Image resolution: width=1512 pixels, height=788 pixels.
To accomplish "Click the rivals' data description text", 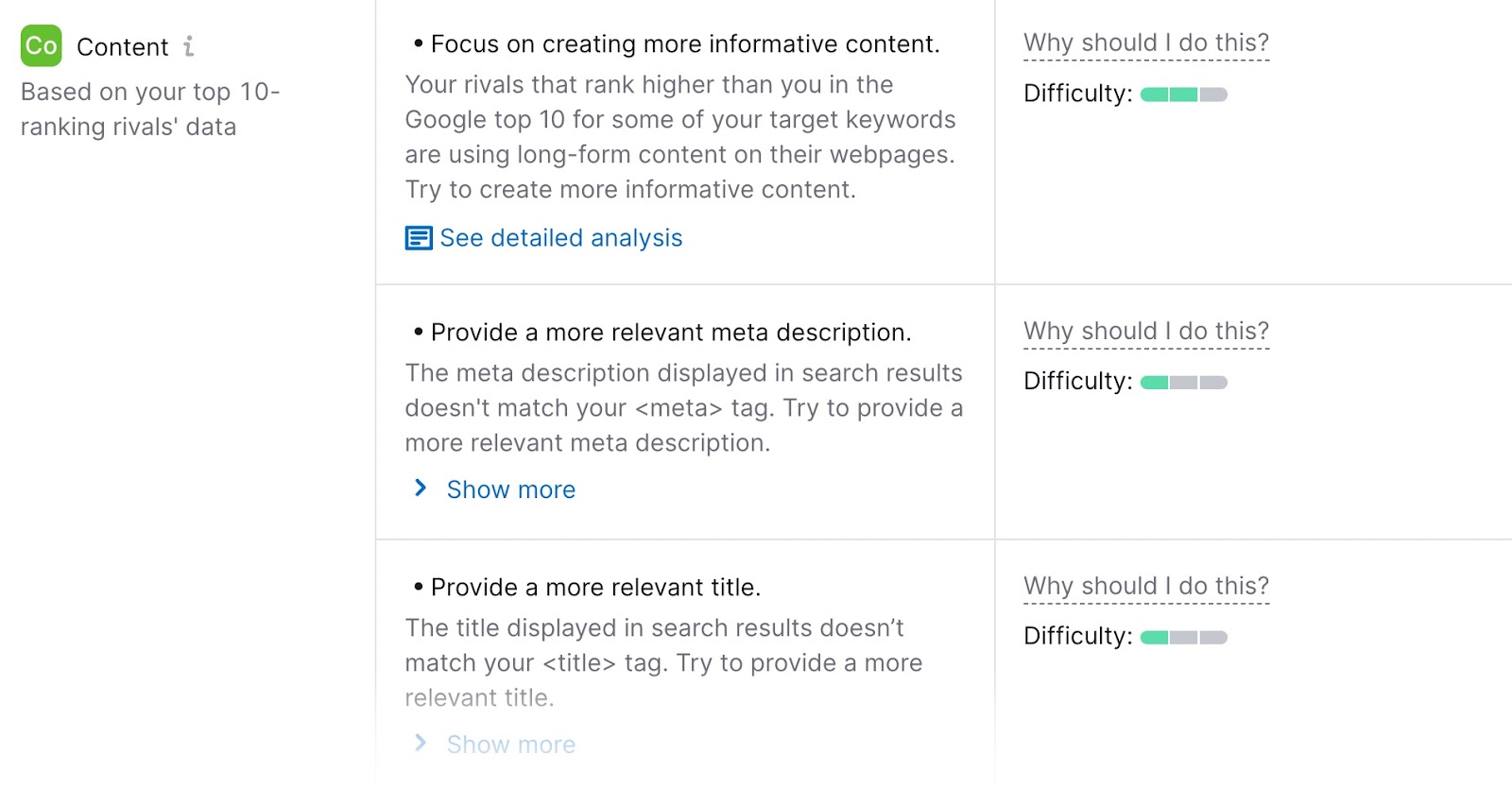I will tap(148, 109).
